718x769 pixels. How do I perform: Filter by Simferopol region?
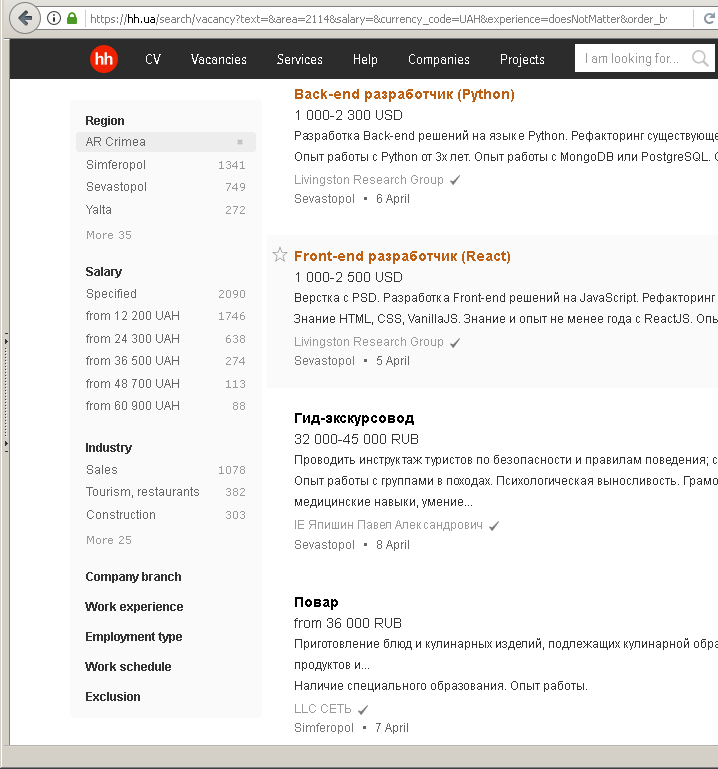[x=116, y=164]
